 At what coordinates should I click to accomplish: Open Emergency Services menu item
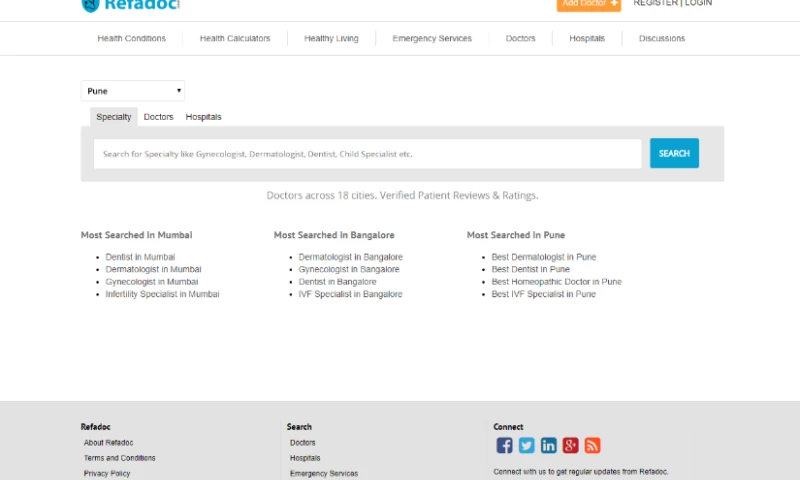(432, 38)
